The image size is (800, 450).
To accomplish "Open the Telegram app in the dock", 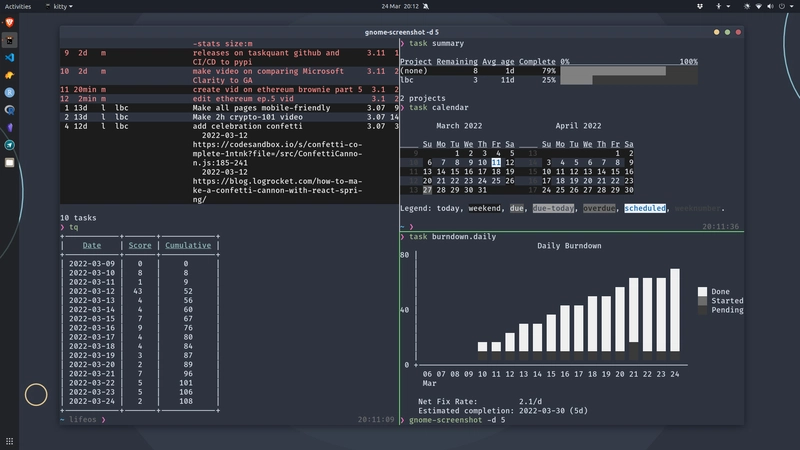I will (10, 145).
